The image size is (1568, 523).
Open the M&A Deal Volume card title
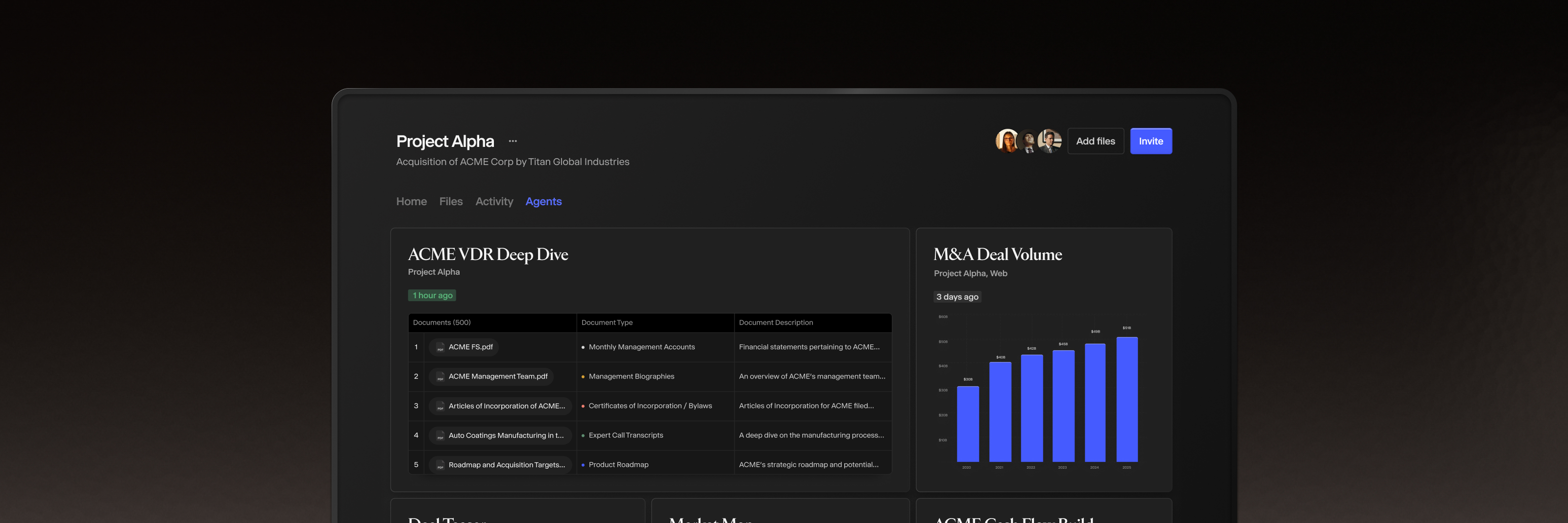[x=998, y=254]
